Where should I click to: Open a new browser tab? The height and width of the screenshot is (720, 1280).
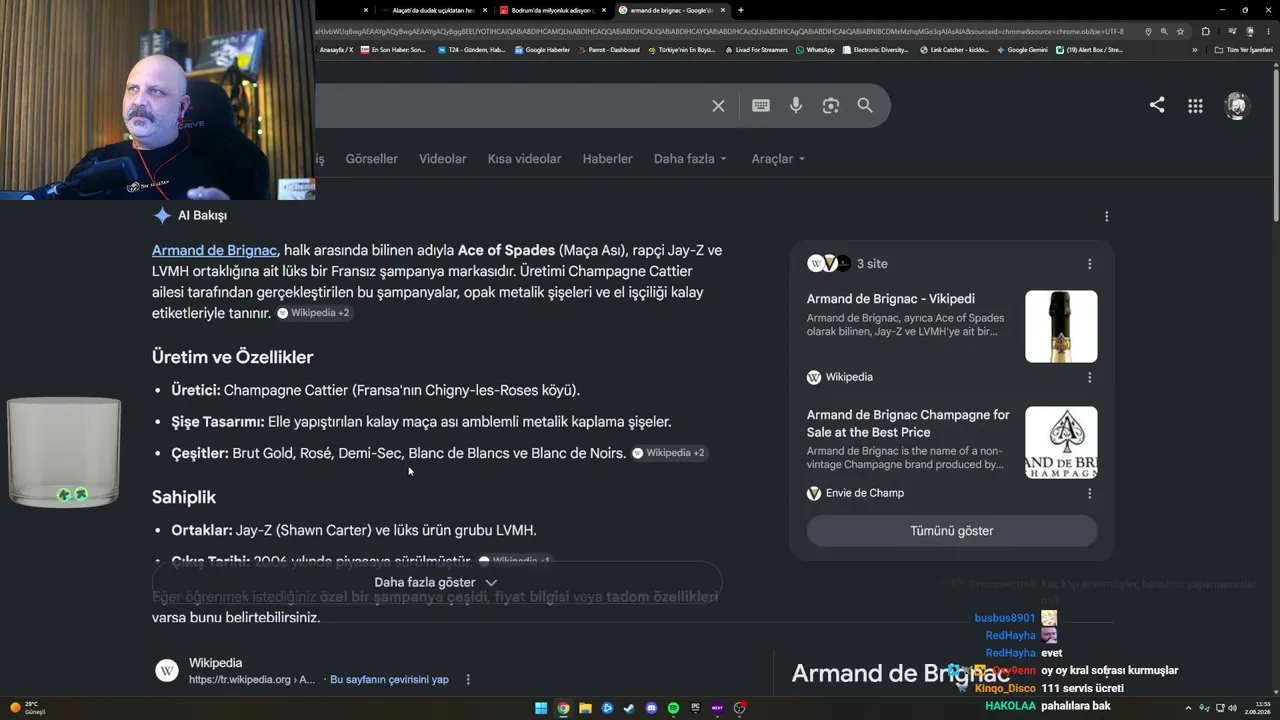(740, 10)
